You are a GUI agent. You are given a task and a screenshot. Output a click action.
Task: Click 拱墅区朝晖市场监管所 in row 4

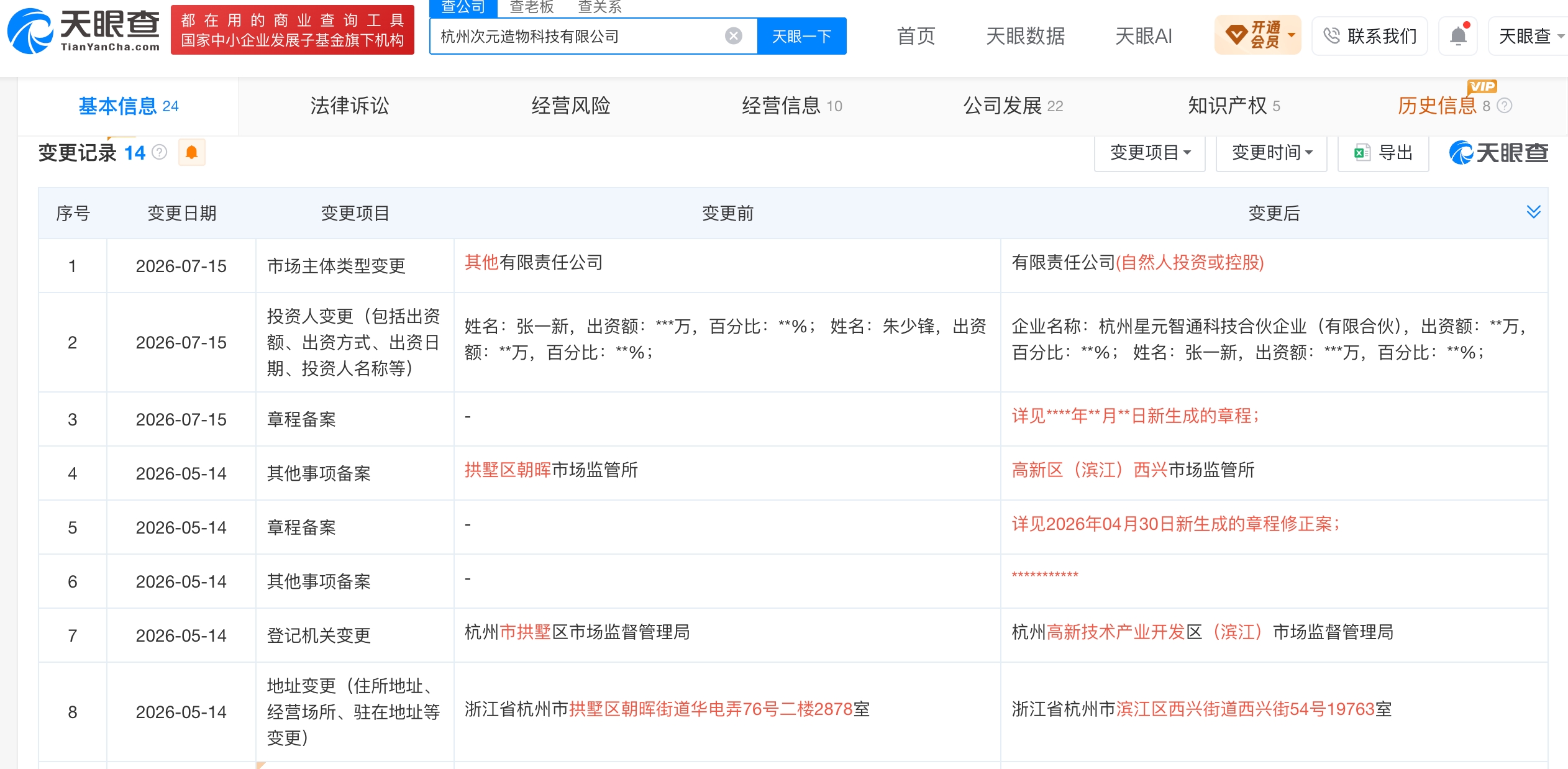click(551, 470)
